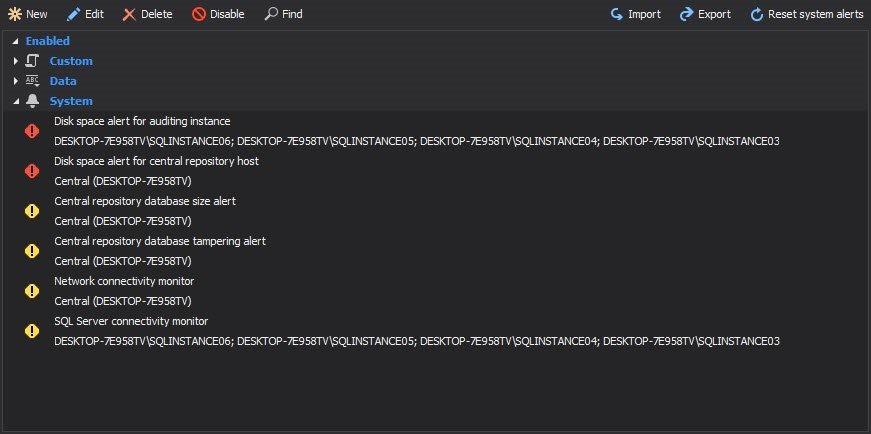Click the Import button label

644,14
